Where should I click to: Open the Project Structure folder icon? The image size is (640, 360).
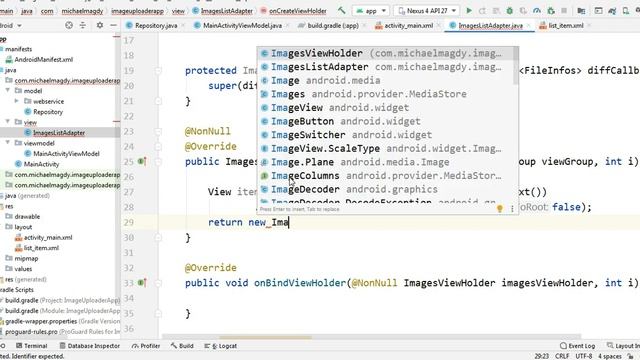(581, 11)
